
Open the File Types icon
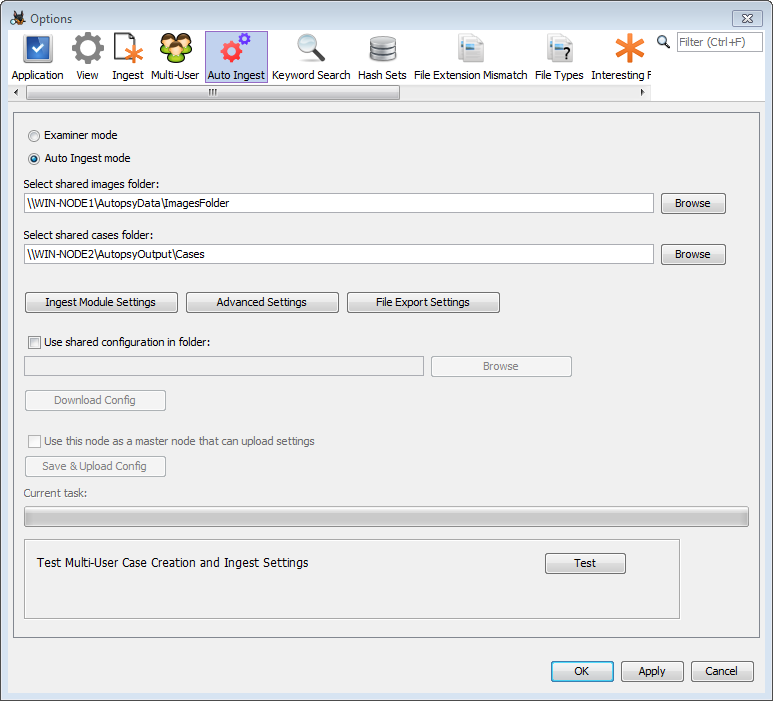click(x=559, y=50)
